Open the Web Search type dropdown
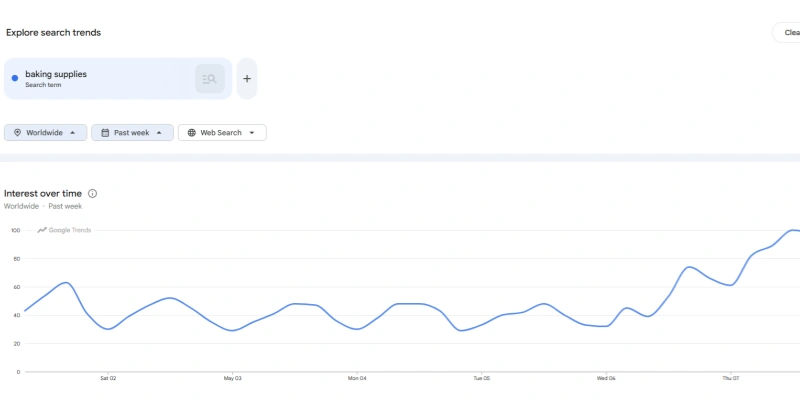Screen dimensions: 800x400 tap(222, 133)
